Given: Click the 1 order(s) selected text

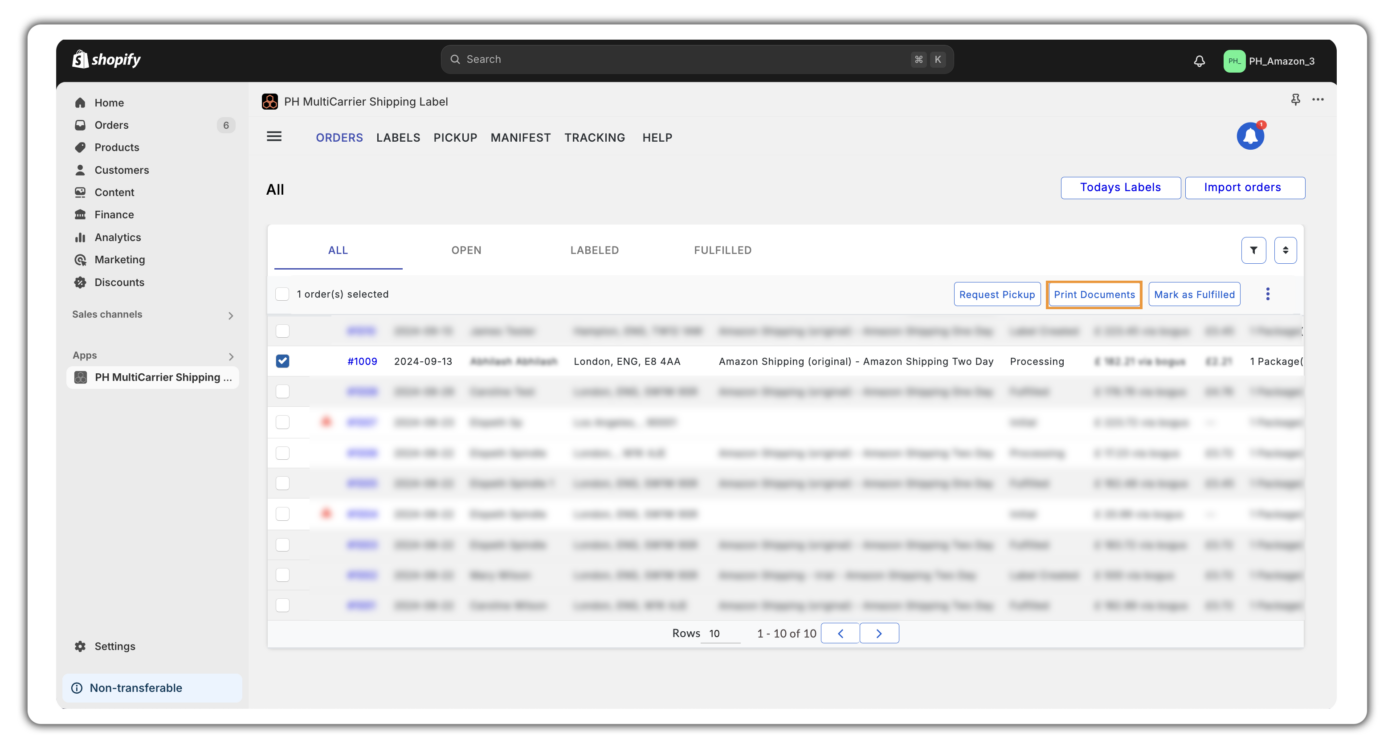Looking at the screenshot, I should pos(342,294).
